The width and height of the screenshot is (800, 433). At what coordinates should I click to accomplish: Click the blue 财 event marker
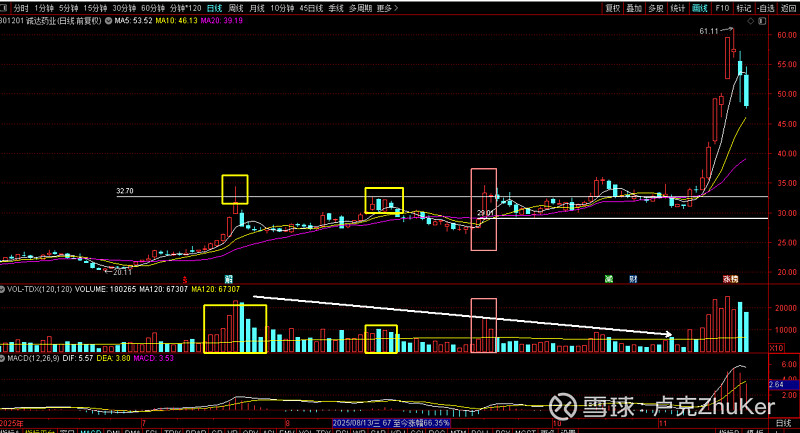coord(633,279)
